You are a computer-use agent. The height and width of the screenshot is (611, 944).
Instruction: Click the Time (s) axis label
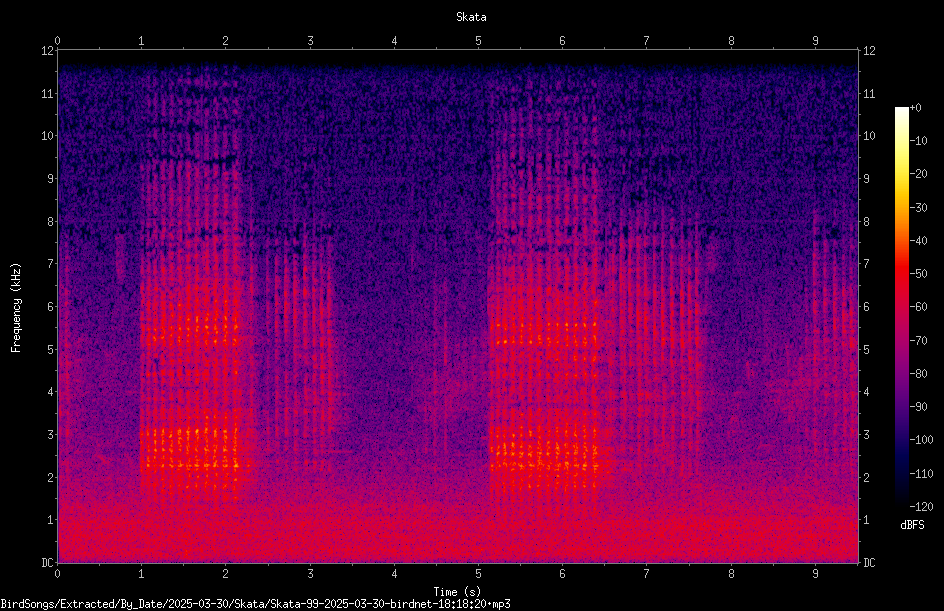[x=457, y=592]
